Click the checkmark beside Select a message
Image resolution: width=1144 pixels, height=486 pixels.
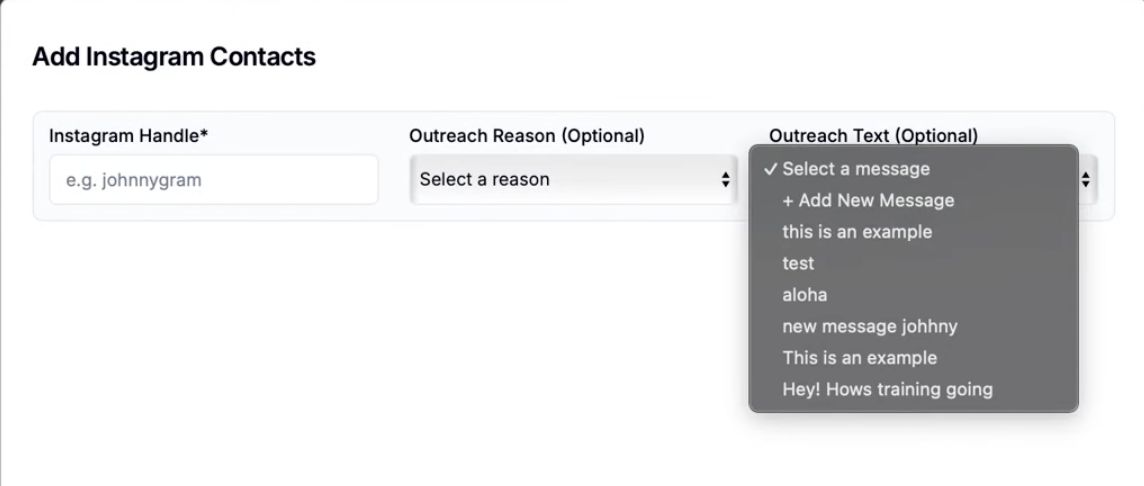(770, 169)
